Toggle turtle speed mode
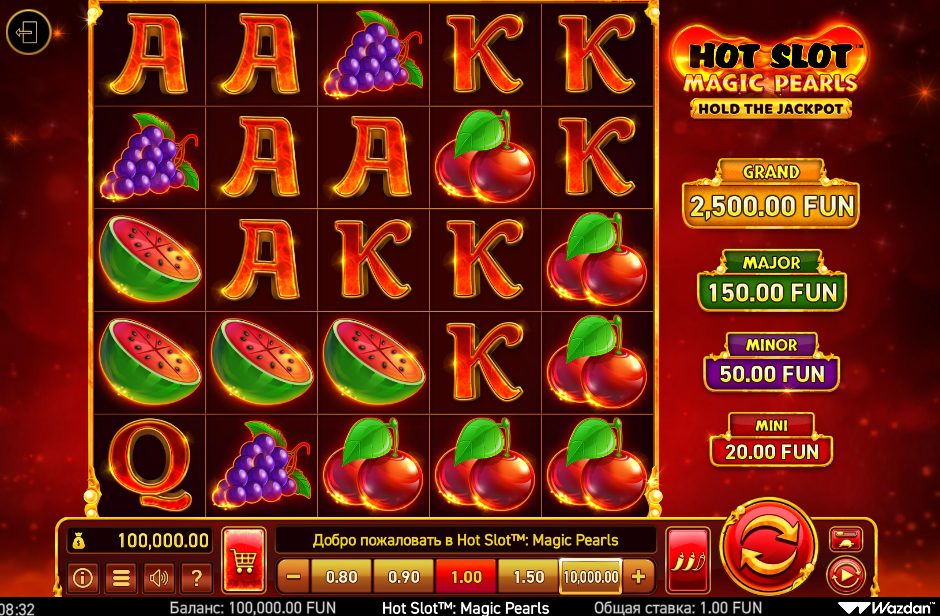Screen dimensions: 940x616 pyautogui.click(x=846, y=539)
